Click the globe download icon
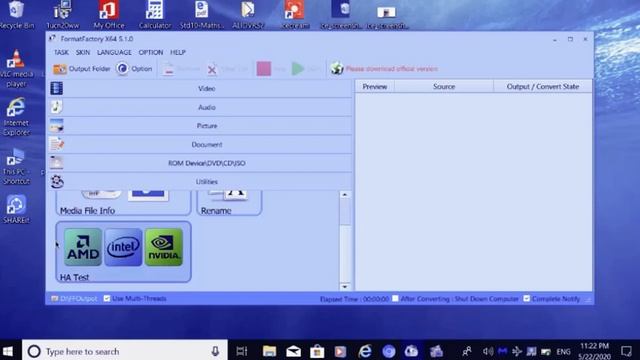Viewport: 640px width, 360px height. (337, 69)
